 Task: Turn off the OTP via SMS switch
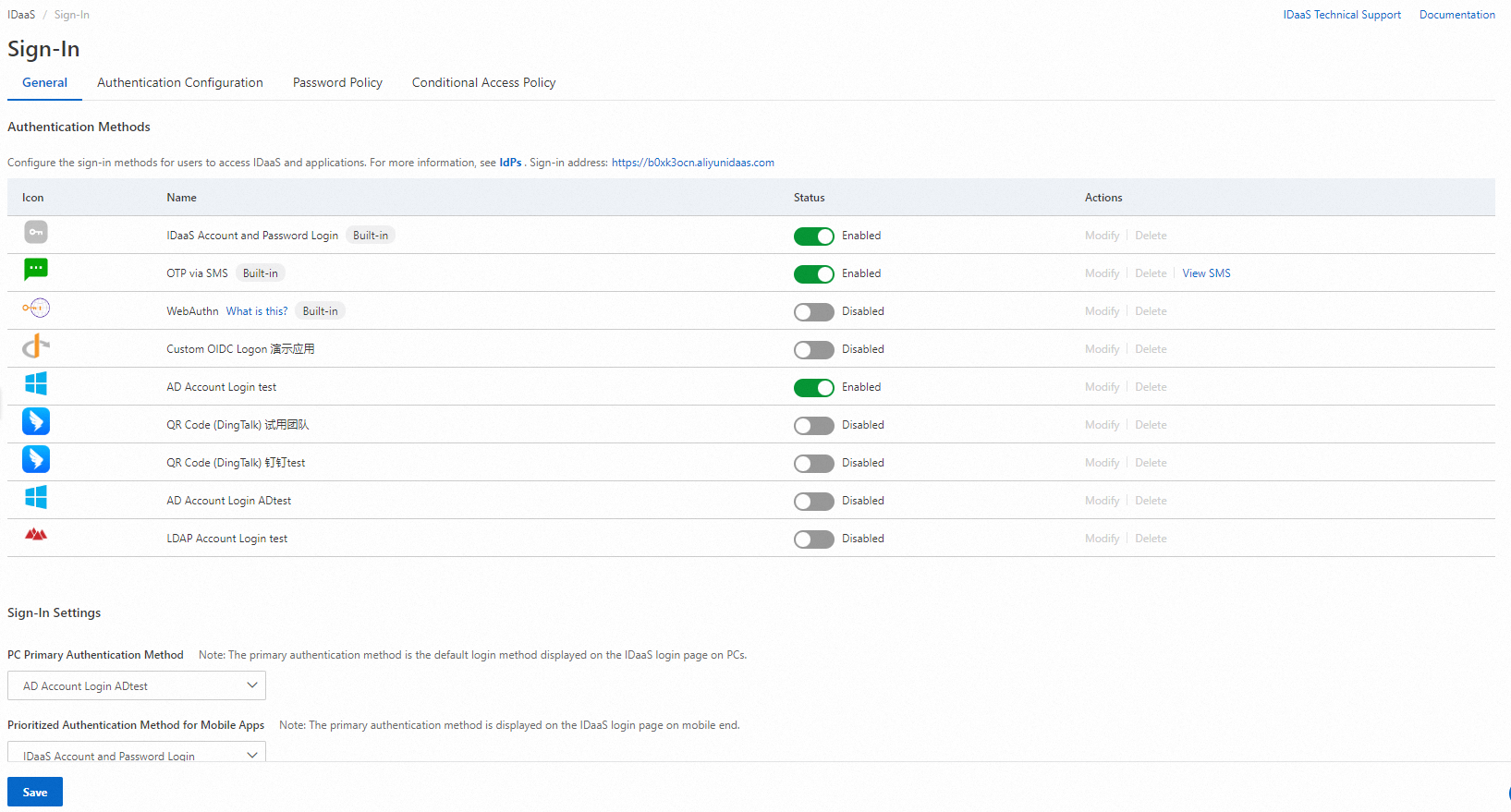point(814,274)
